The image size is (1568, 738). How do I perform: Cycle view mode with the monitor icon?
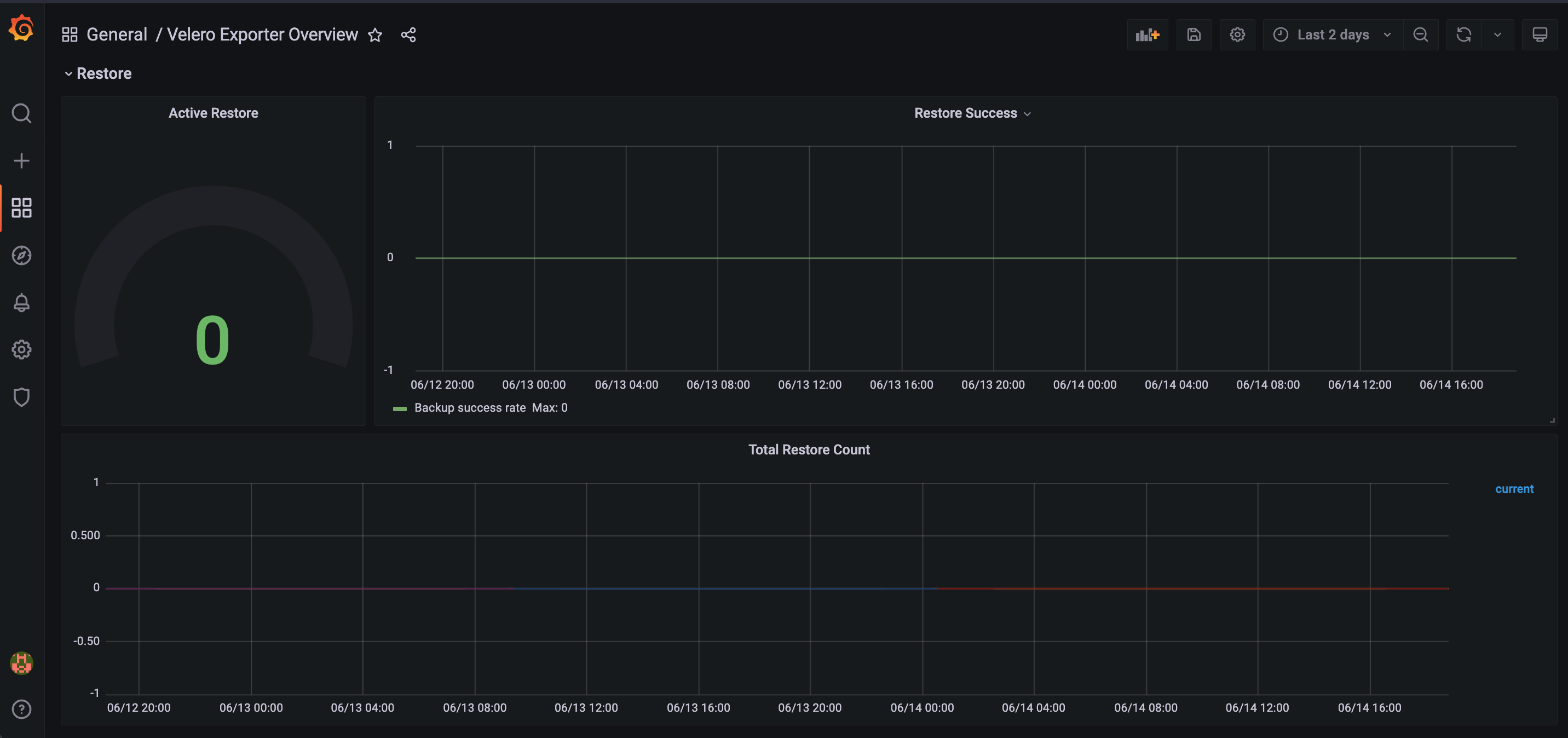point(1540,34)
